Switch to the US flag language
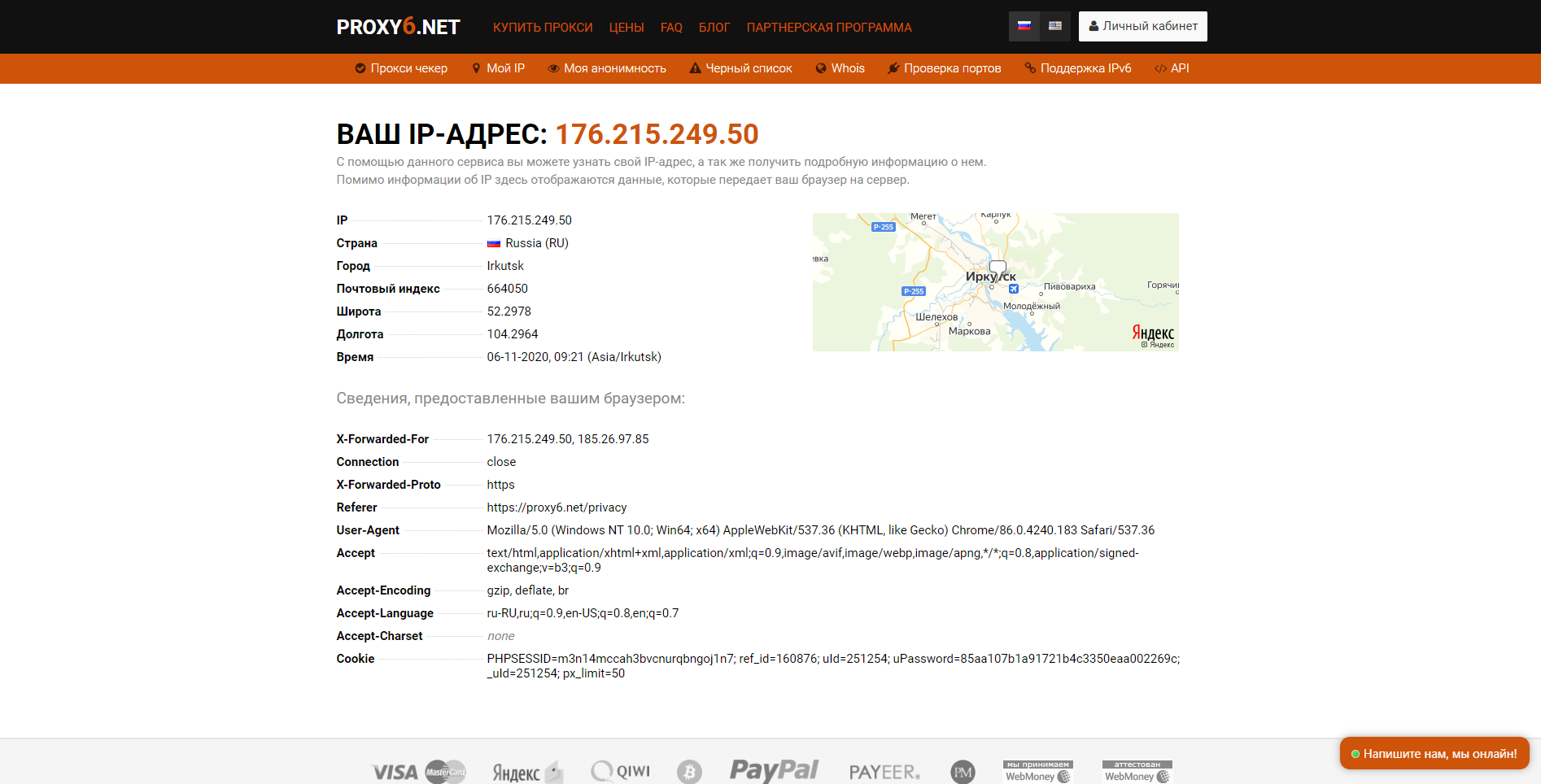Image resolution: width=1541 pixels, height=784 pixels. point(1055,26)
